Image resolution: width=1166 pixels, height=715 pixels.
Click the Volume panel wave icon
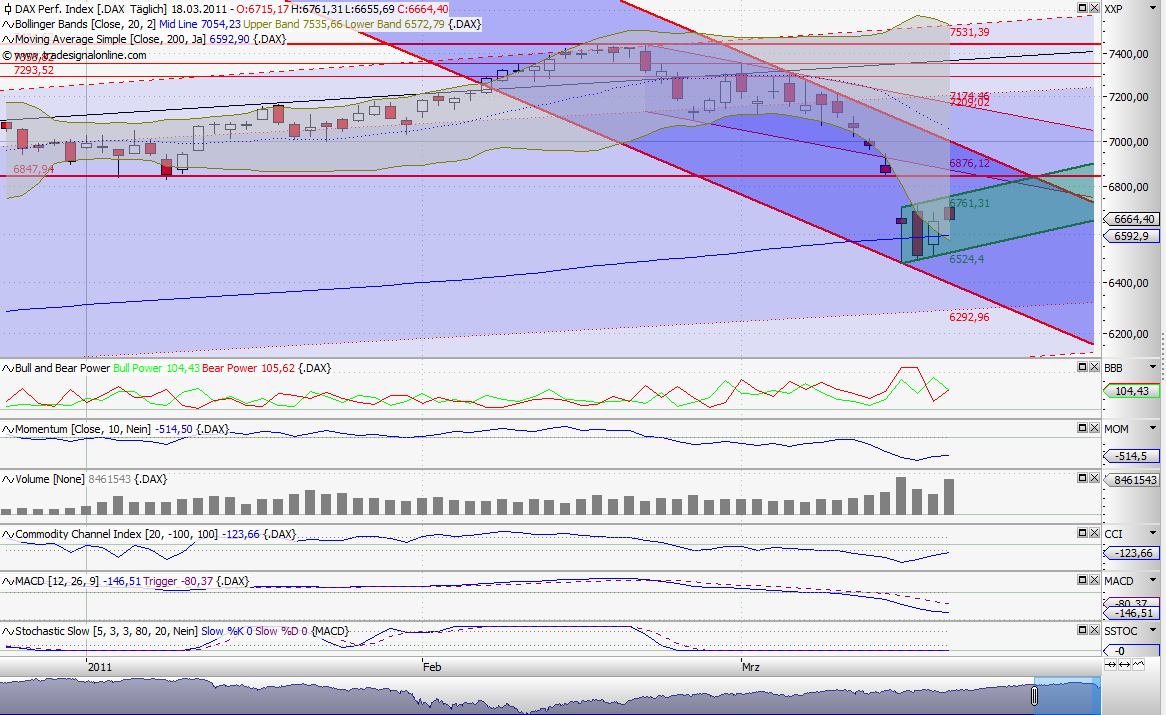[x=8, y=479]
